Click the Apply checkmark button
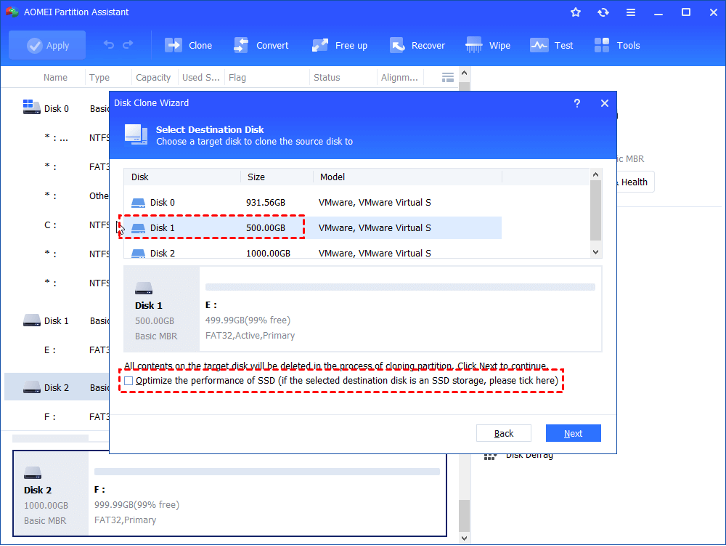The width and height of the screenshot is (726, 546). [x=47, y=45]
